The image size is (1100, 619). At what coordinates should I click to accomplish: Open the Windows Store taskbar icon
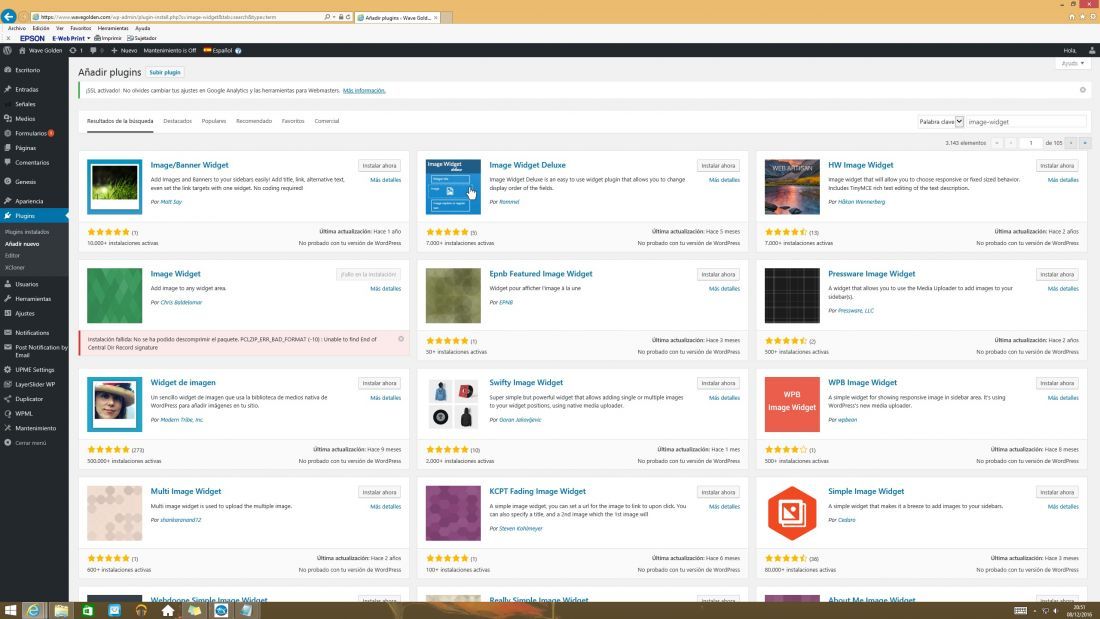[x=88, y=611]
